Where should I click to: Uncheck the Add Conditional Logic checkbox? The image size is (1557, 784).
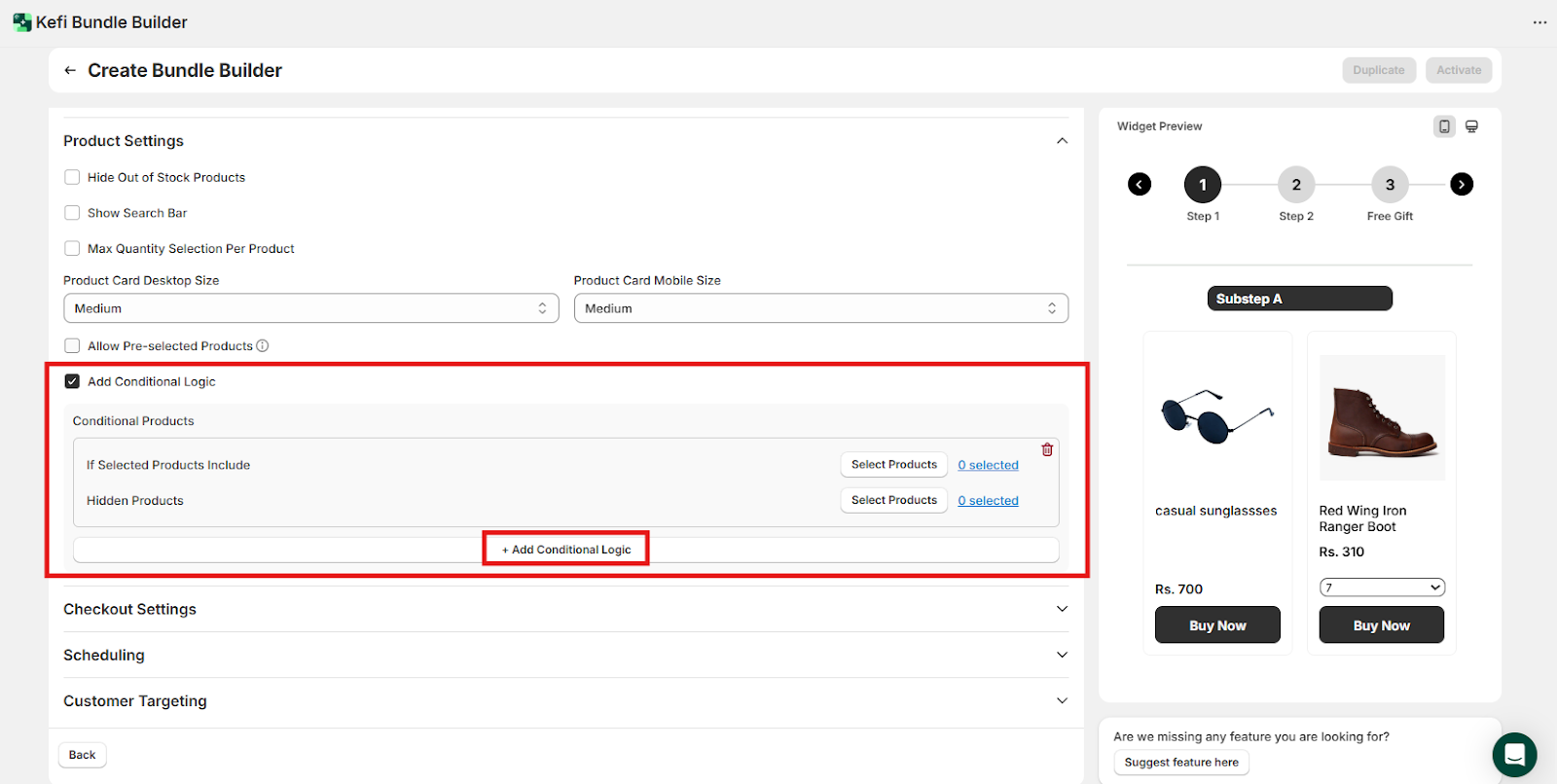click(x=72, y=381)
